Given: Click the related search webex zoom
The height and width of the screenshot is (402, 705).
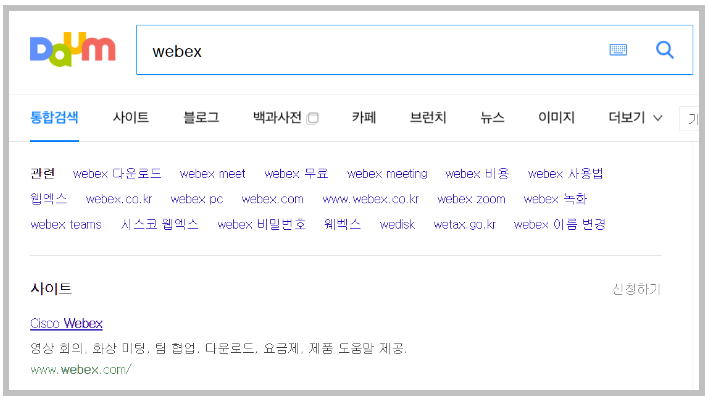Looking at the screenshot, I should 471,199.
